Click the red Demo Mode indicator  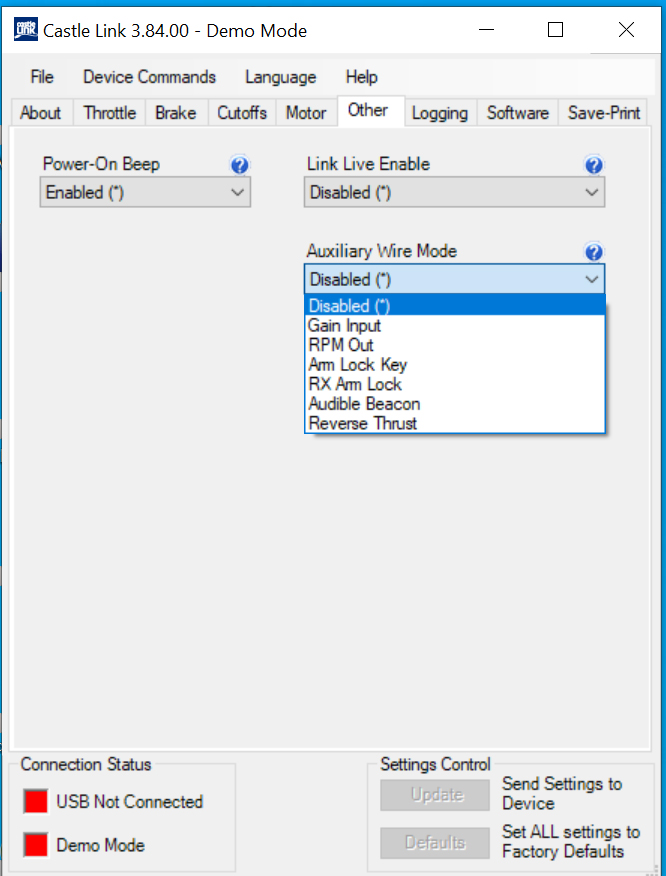pyautogui.click(x=37, y=845)
